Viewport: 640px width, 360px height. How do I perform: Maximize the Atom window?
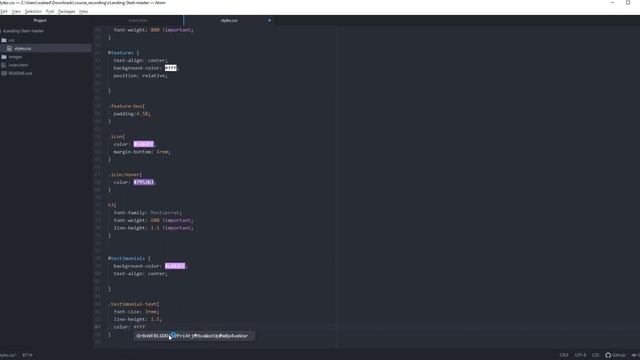pos(628,2)
